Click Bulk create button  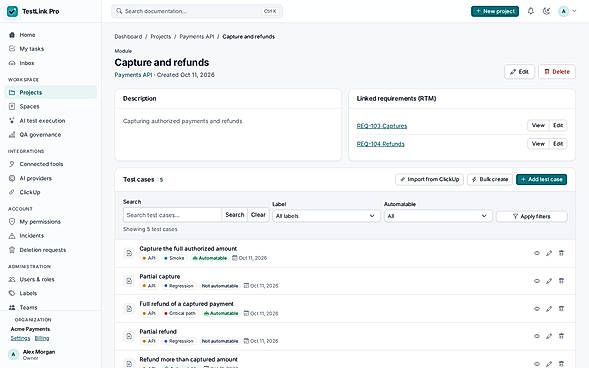[490, 179]
